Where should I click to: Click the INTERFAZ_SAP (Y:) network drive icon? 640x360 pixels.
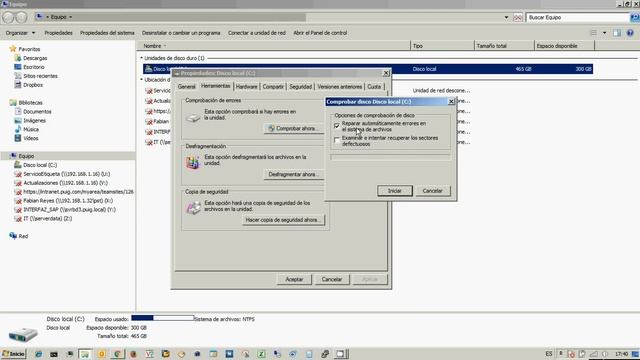(x=18, y=210)
